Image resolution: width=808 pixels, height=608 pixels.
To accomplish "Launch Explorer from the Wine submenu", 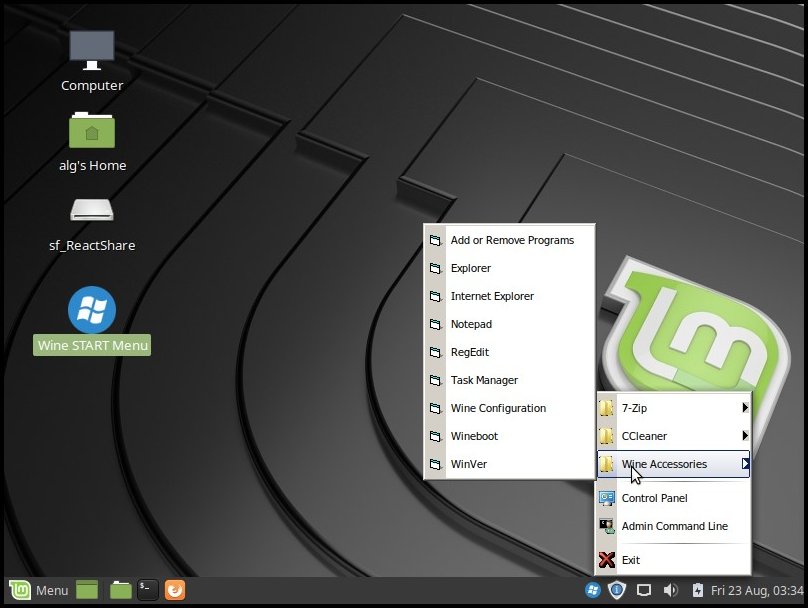I will 509,268.
